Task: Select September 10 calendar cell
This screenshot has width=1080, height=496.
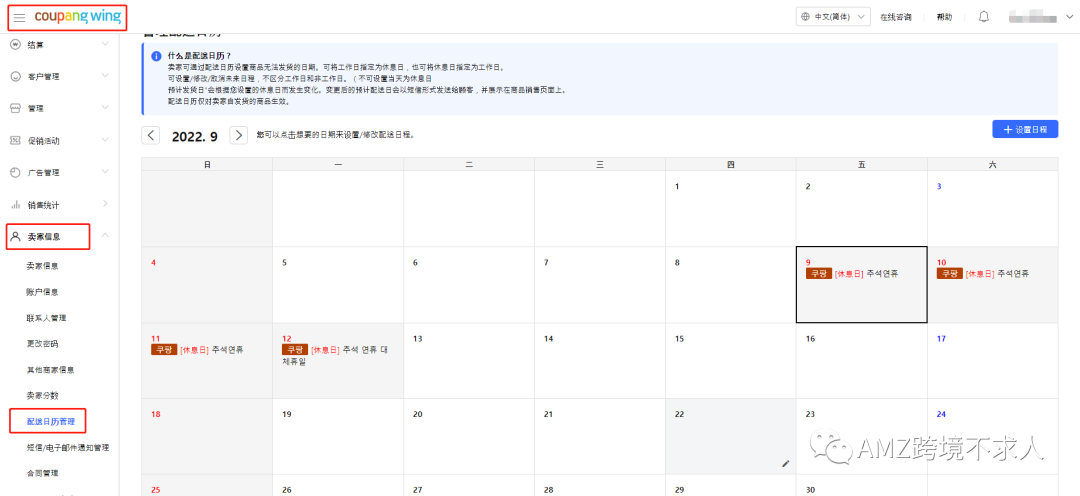Action: [x=993, y=285]
